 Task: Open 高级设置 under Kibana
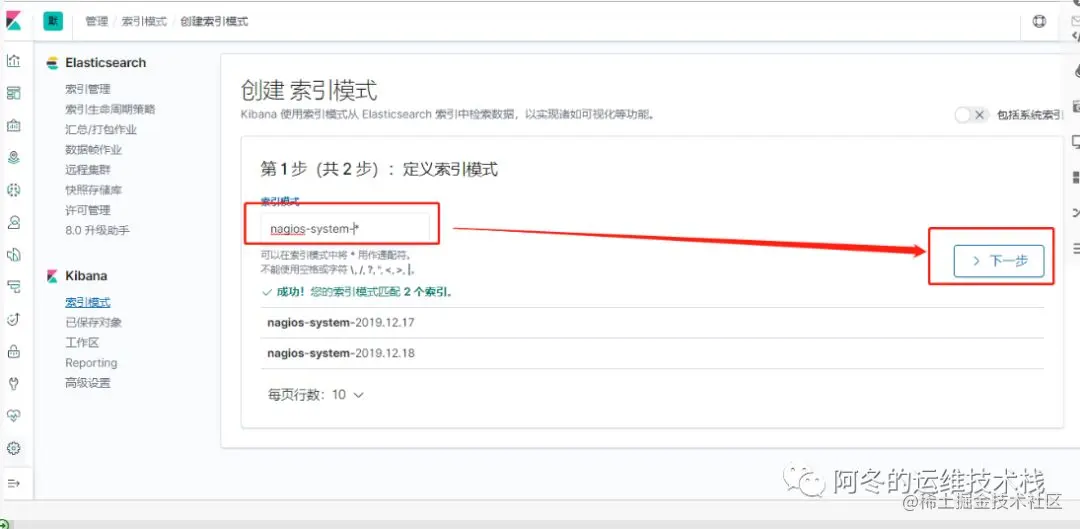(87, 383)
